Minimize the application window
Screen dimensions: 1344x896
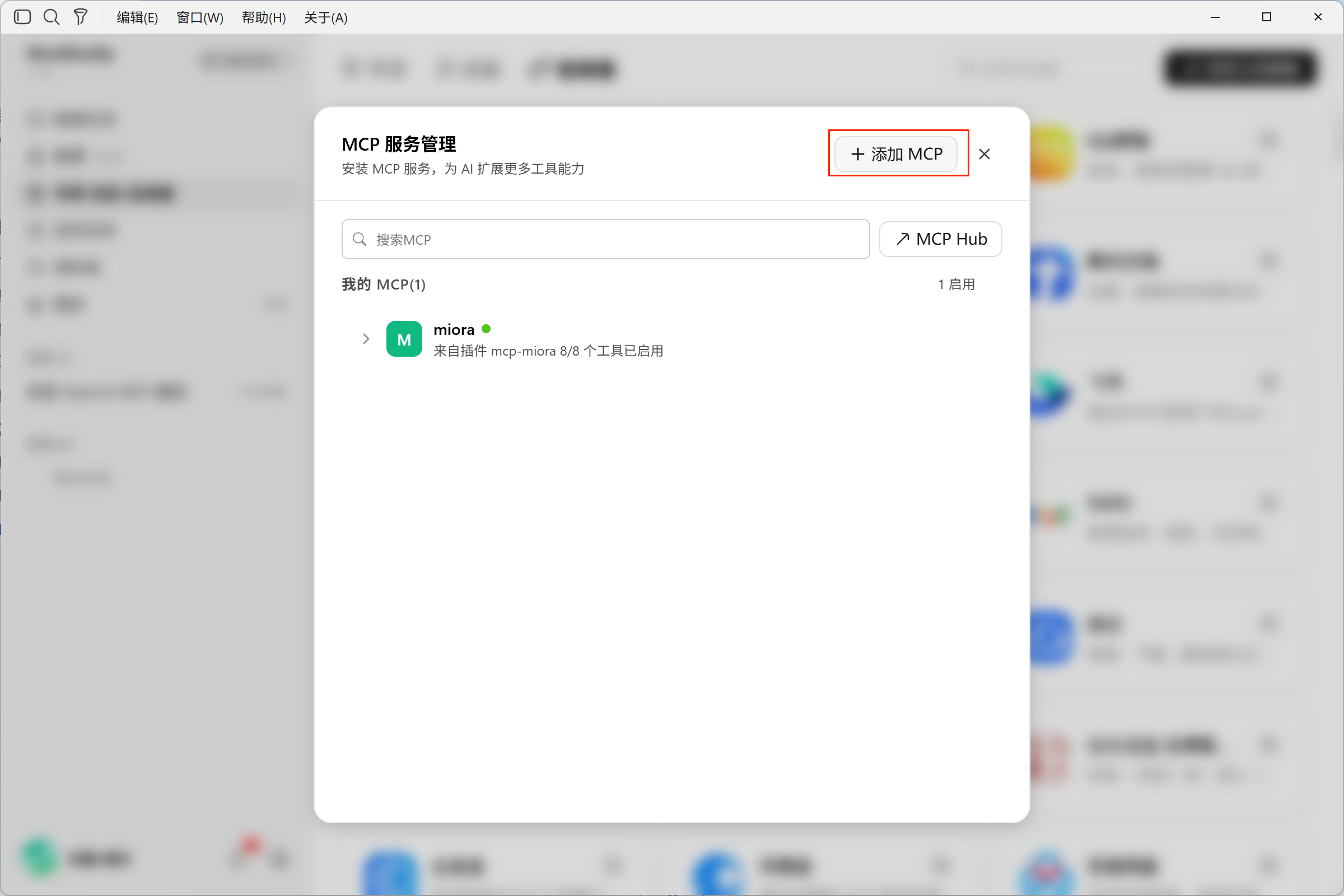[1215, 17]
